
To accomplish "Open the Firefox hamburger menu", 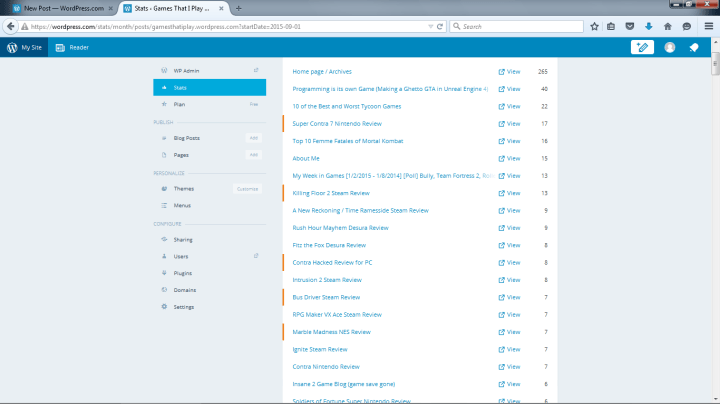I will [709, 27].
